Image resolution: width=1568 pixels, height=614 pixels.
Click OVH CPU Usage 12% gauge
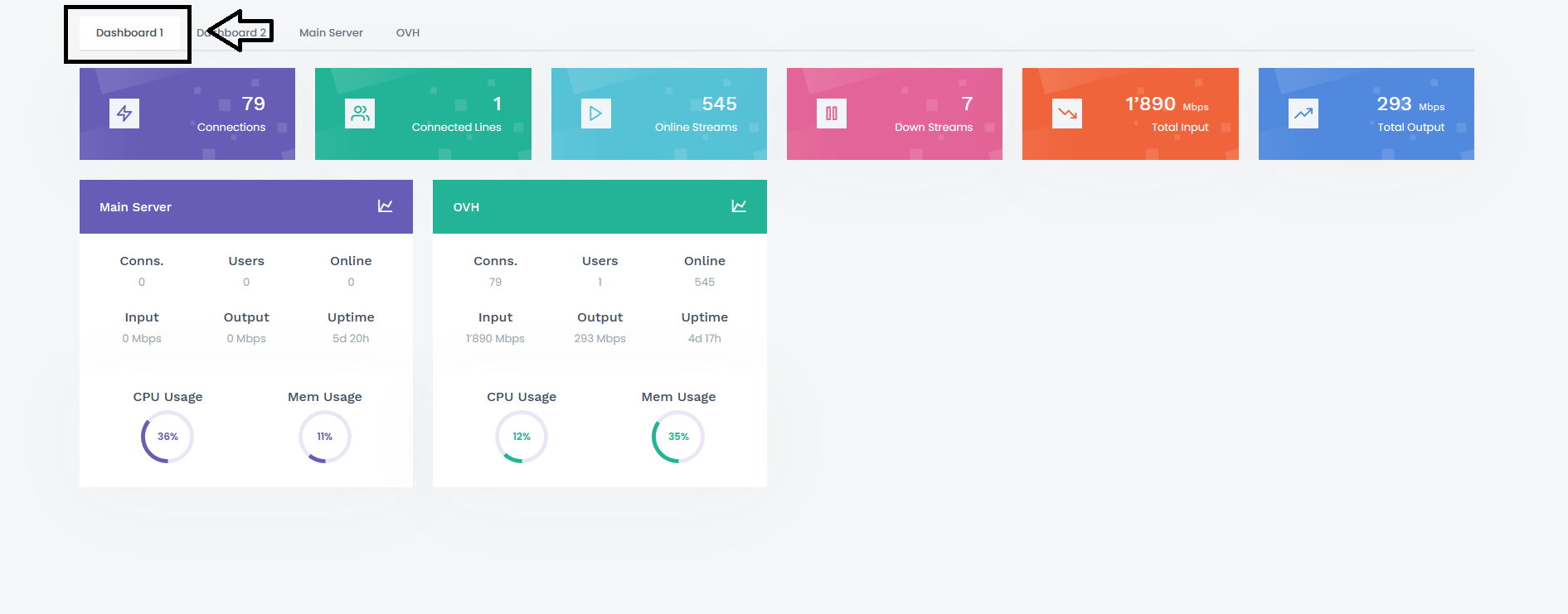point(522,437)
